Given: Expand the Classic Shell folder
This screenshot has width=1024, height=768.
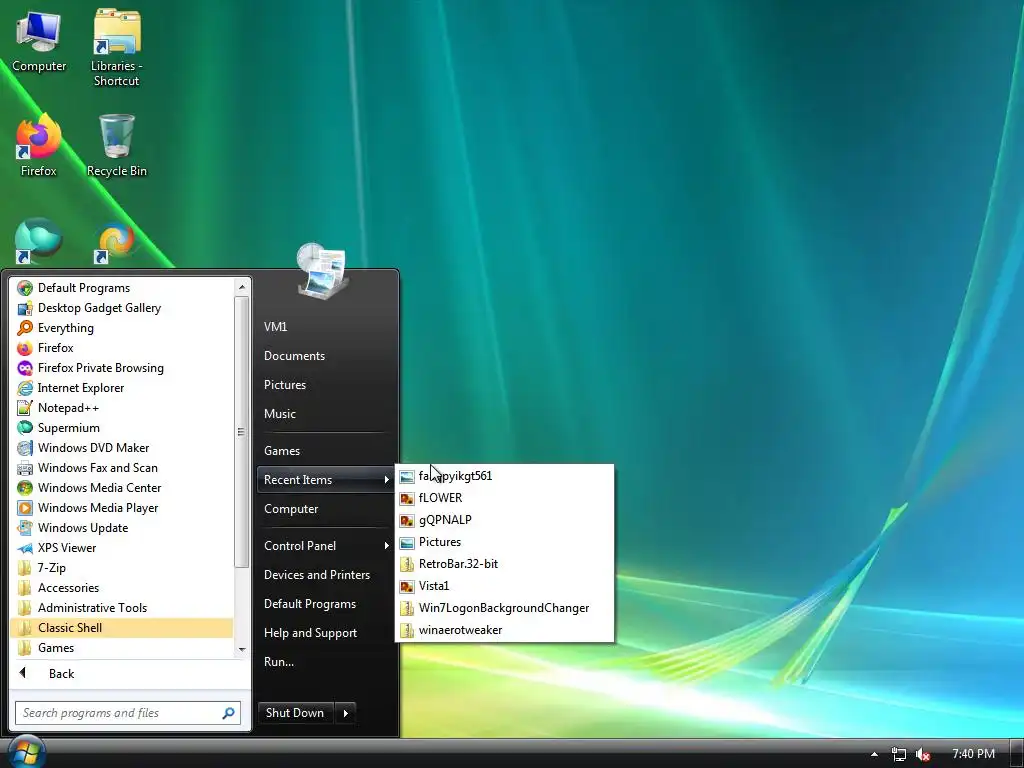Looking at the screenshot, I should (x=121, y=628).
